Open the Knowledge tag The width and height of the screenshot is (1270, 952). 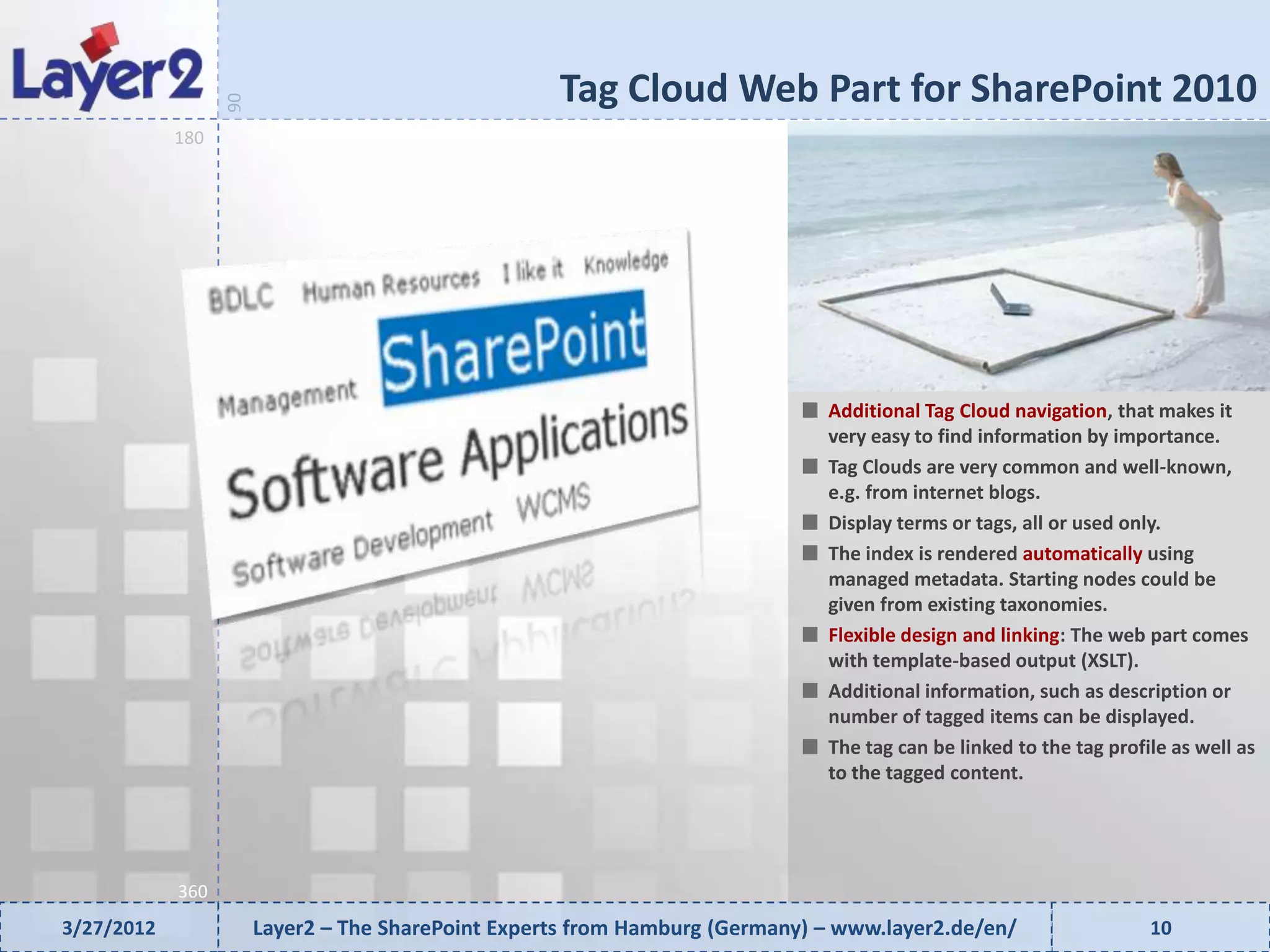[x=626, y=263]
